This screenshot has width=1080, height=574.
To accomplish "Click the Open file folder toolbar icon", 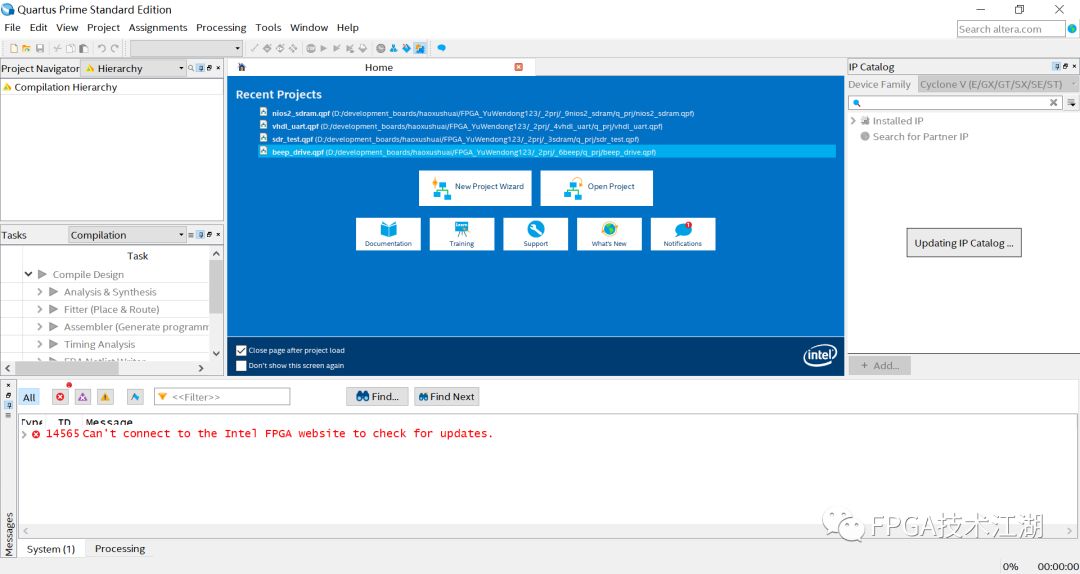I will (x=26, y=48).
